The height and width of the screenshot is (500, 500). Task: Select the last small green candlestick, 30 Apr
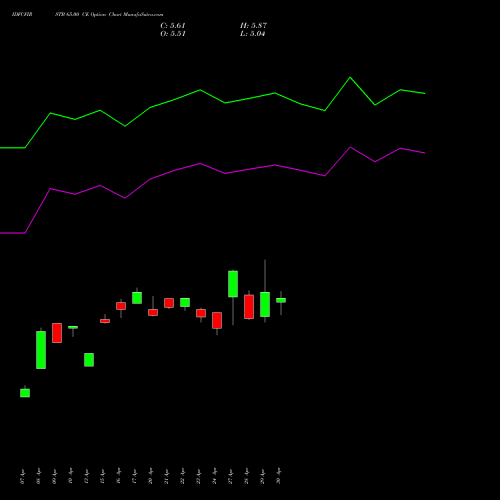tap(281, 300)
